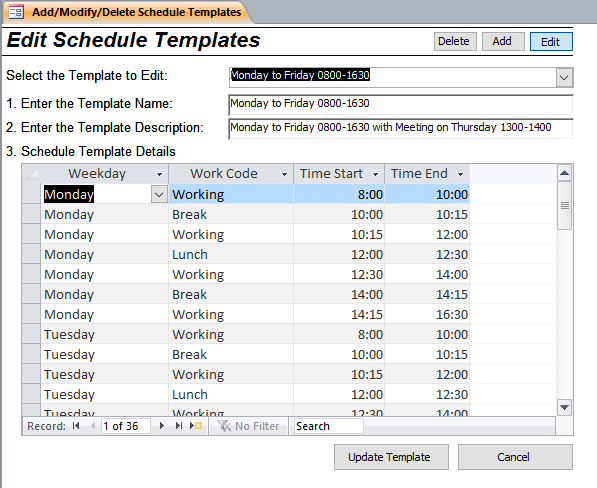Click Time End 10:00 in first Monday row
Viewport: 597px width, 488px height.
(x=427, y=195)
